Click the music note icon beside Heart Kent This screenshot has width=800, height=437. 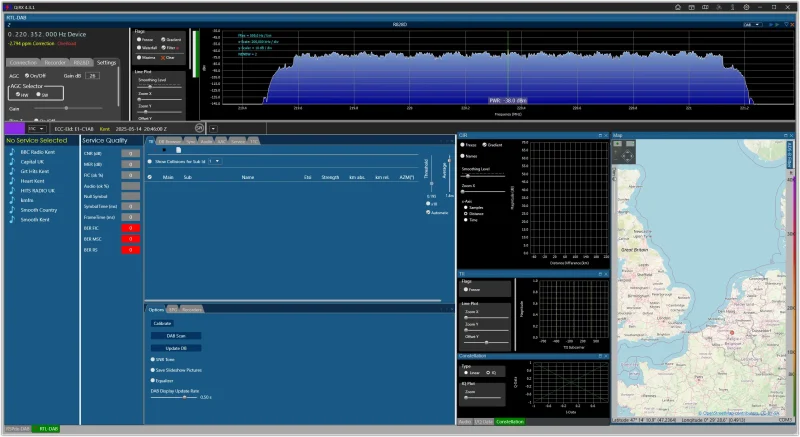(10, 180)
